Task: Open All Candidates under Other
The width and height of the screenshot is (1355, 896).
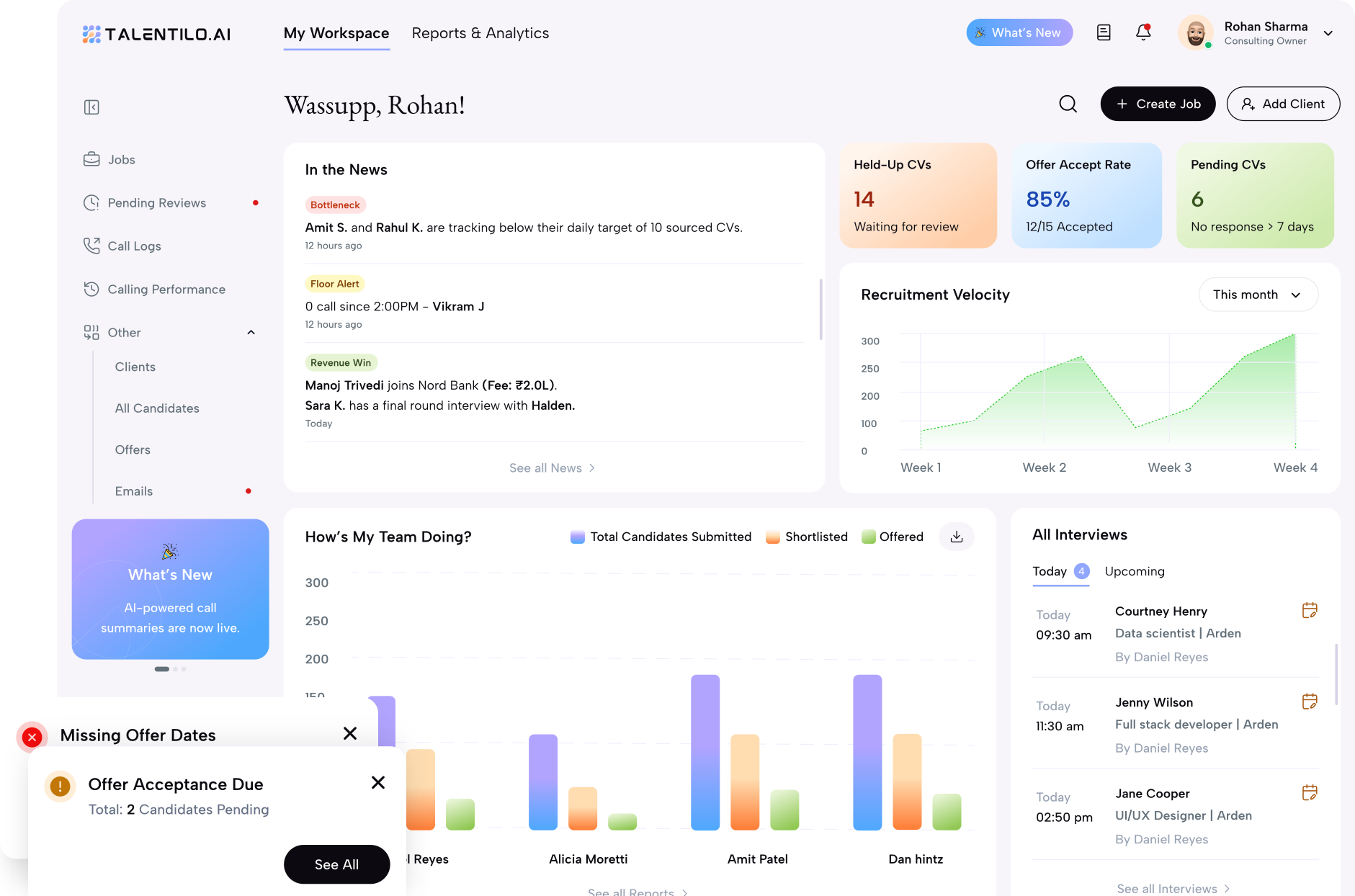Action: (157, 408)
